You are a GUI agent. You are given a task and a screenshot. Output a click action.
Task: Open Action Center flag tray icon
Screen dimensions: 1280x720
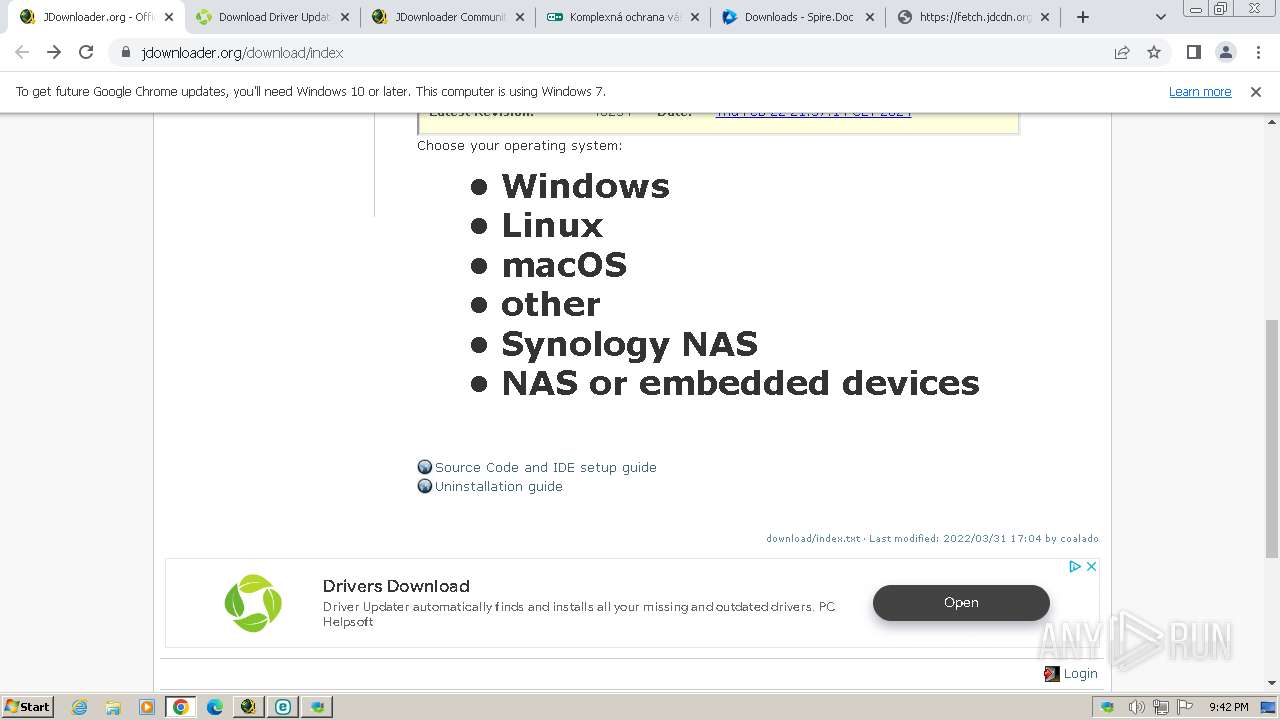(x=1186, y=707)
